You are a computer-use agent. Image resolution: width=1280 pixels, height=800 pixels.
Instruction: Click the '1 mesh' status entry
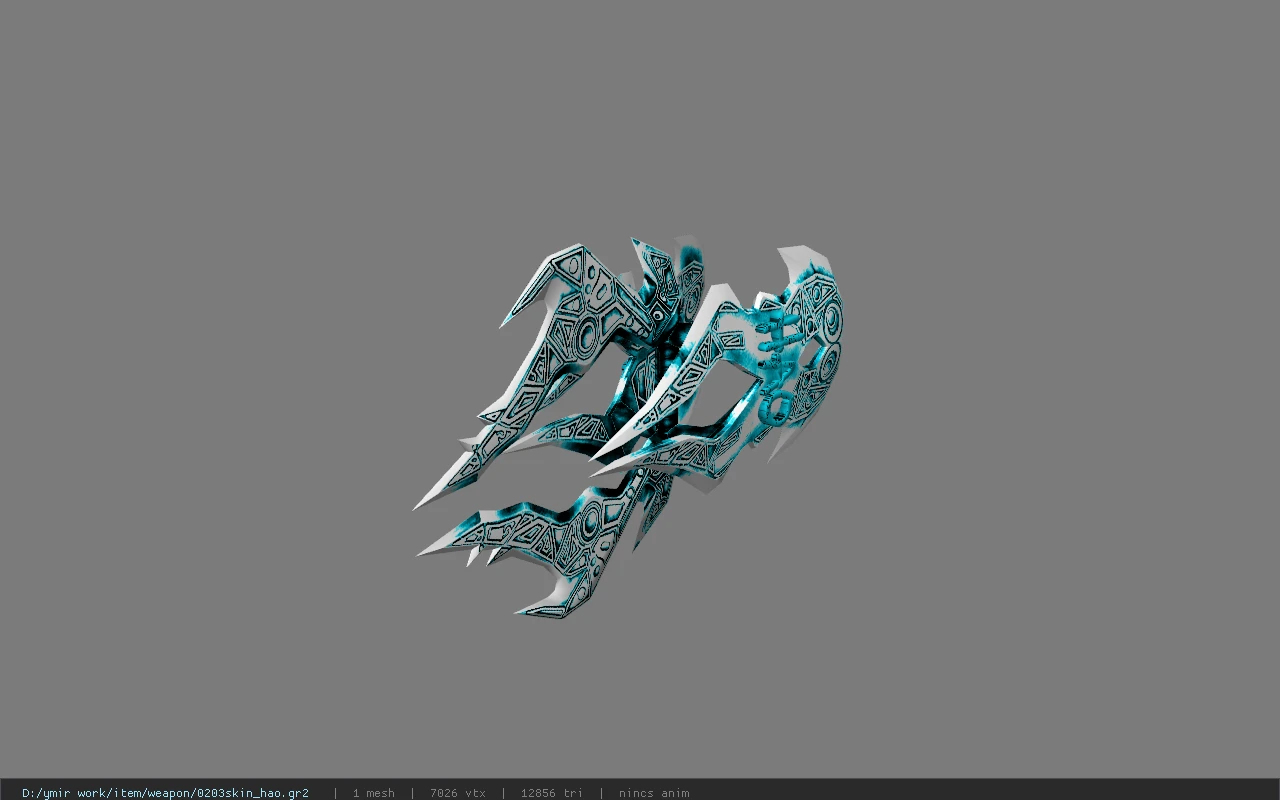point(373,793)
